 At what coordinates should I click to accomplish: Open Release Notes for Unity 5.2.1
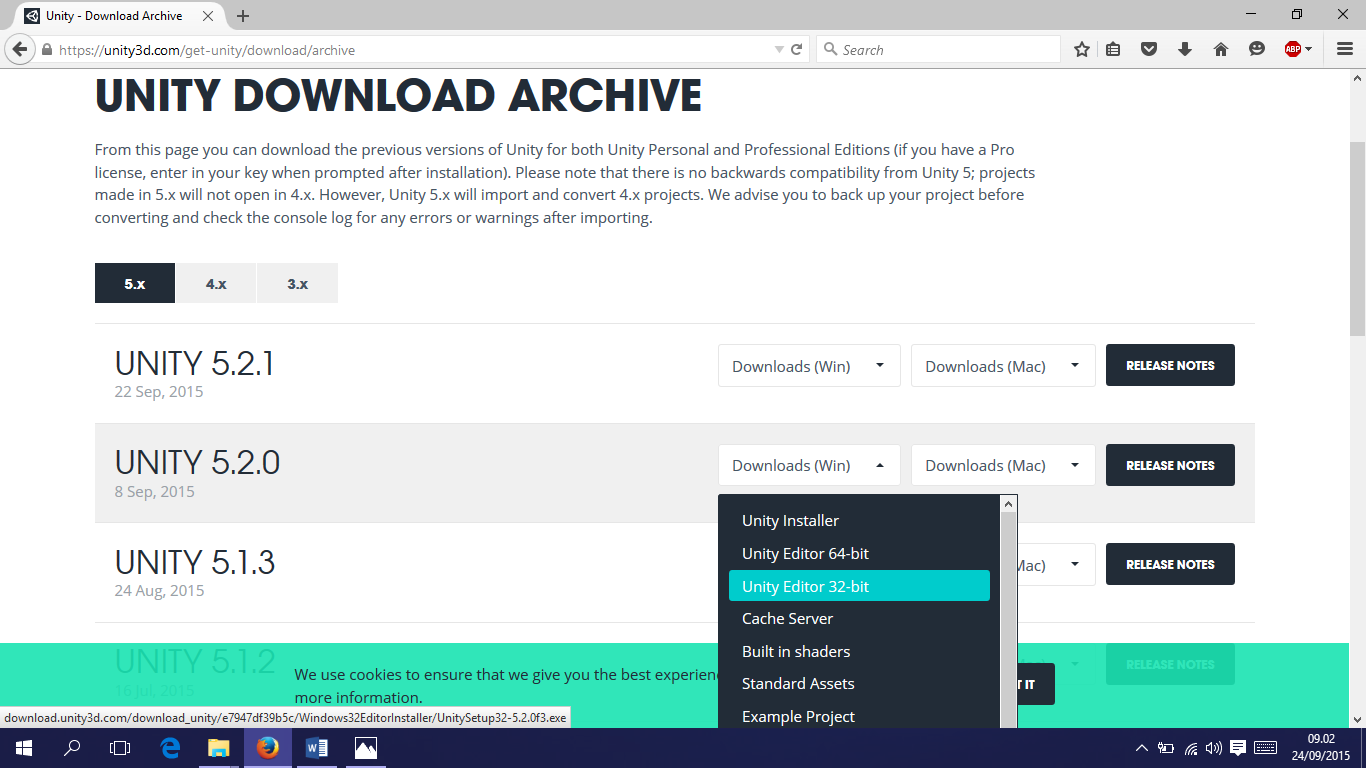coord(1170,366)
